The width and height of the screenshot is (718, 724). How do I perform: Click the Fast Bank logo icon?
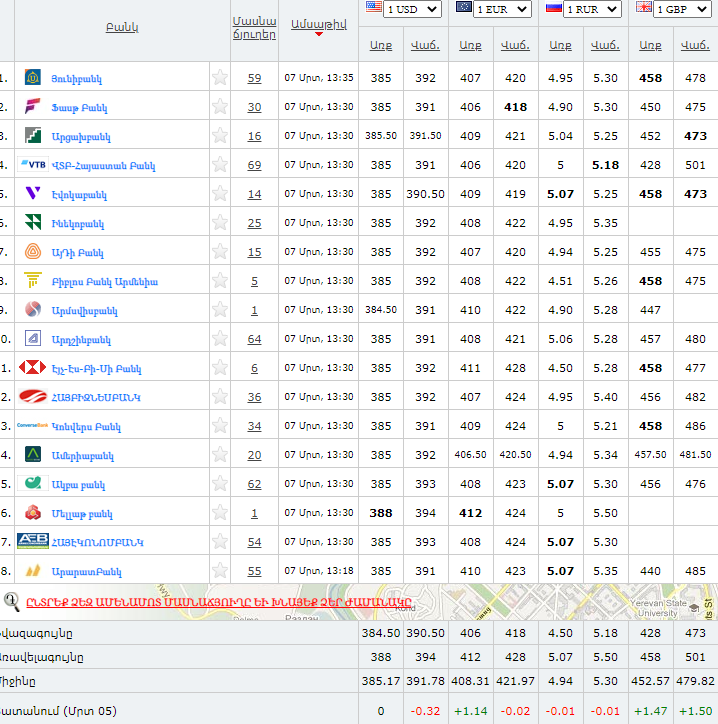pos(33,107)
